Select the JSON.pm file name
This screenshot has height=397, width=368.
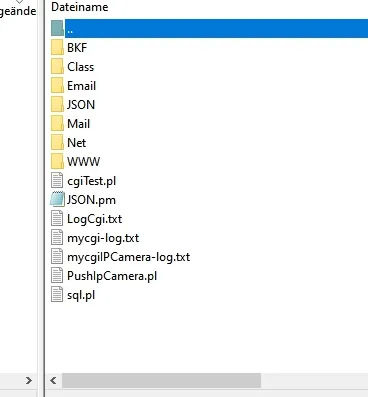[x=91, y=200]
